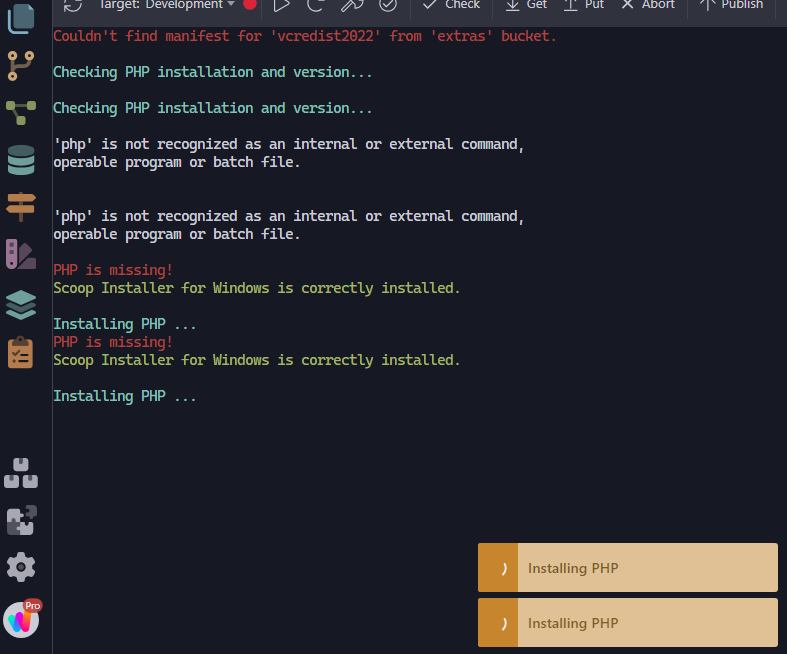Open the signpost routes panel
Viewport: 787px width, 654px height.
(21, 206)
